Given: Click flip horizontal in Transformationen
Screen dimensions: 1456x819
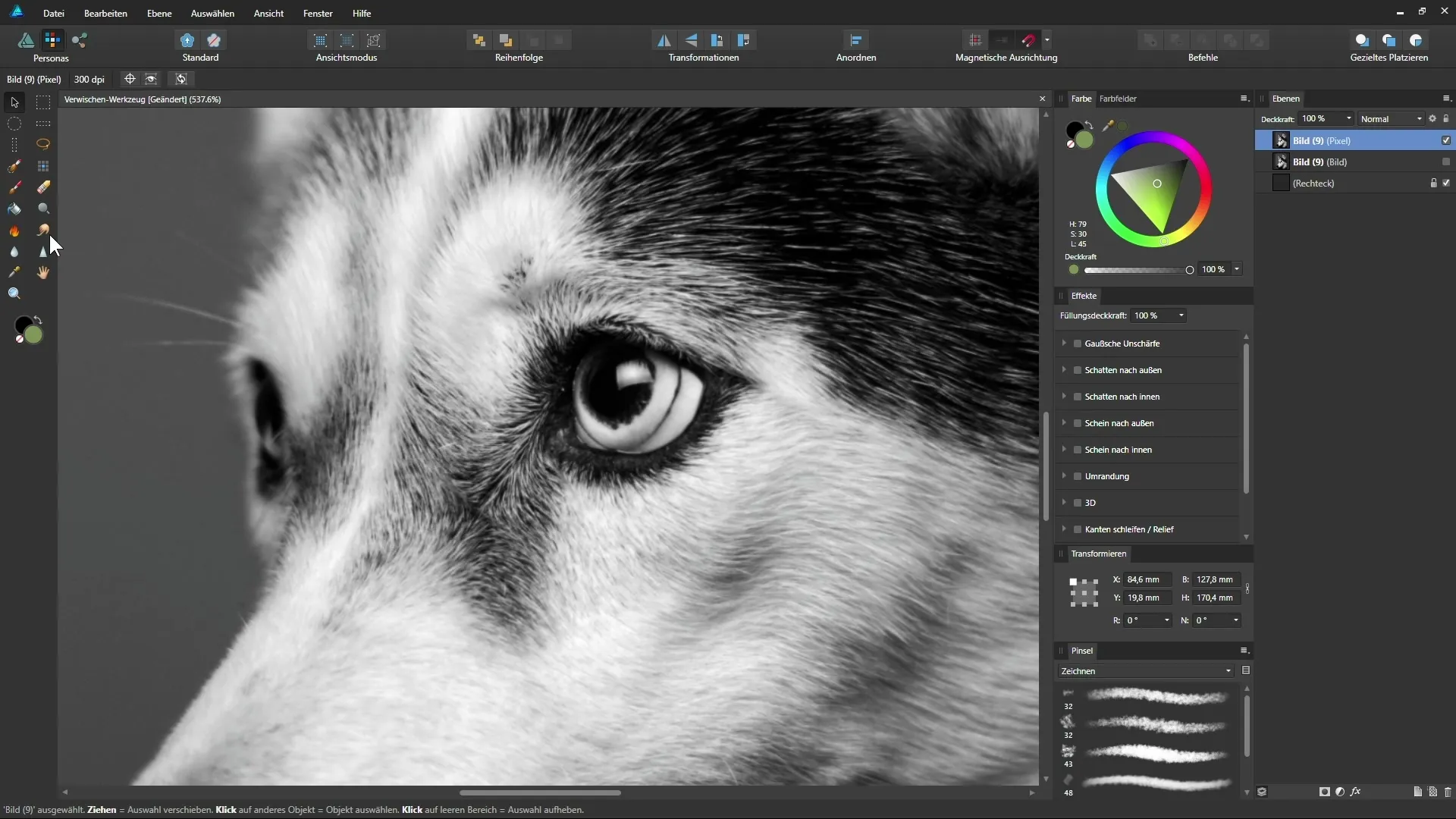Looking at the screenshot, I should click(x=664, y=40).
